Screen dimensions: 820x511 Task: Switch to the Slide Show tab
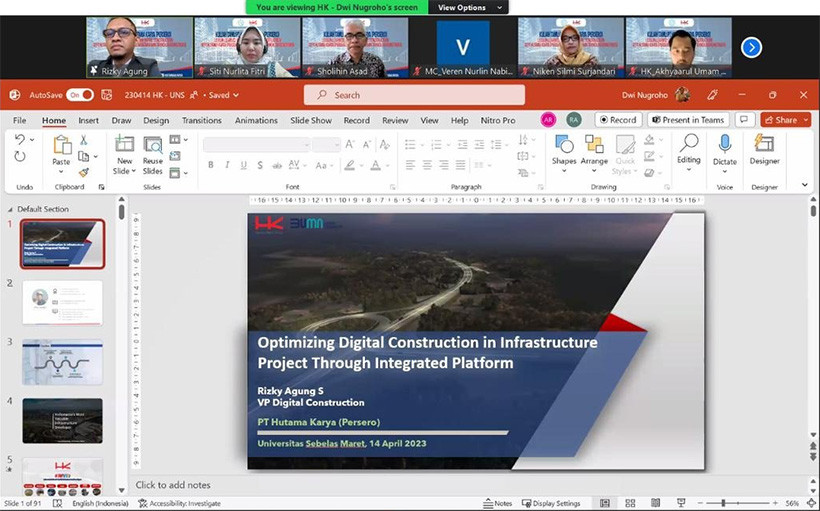pos(311,120)
